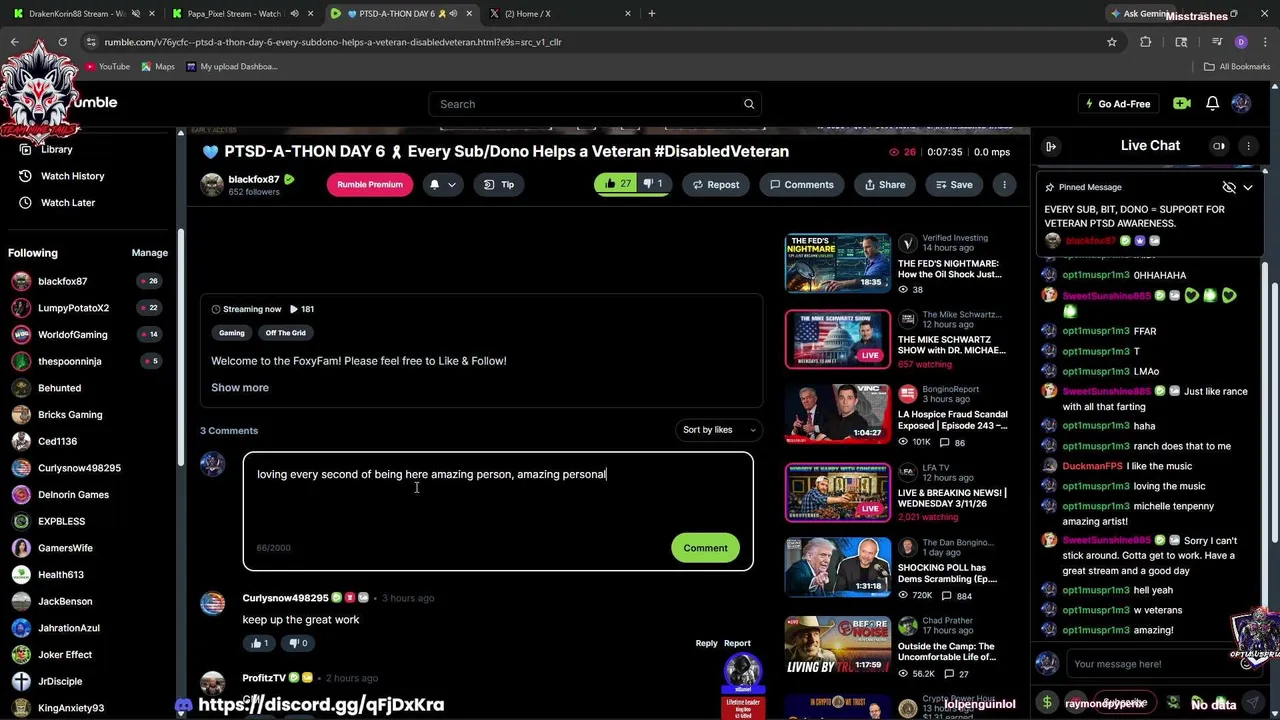This screenshot has width=1280, height=720.
Task: Switch to the DrakenKorin88 Stream tab
Action: 83,14
